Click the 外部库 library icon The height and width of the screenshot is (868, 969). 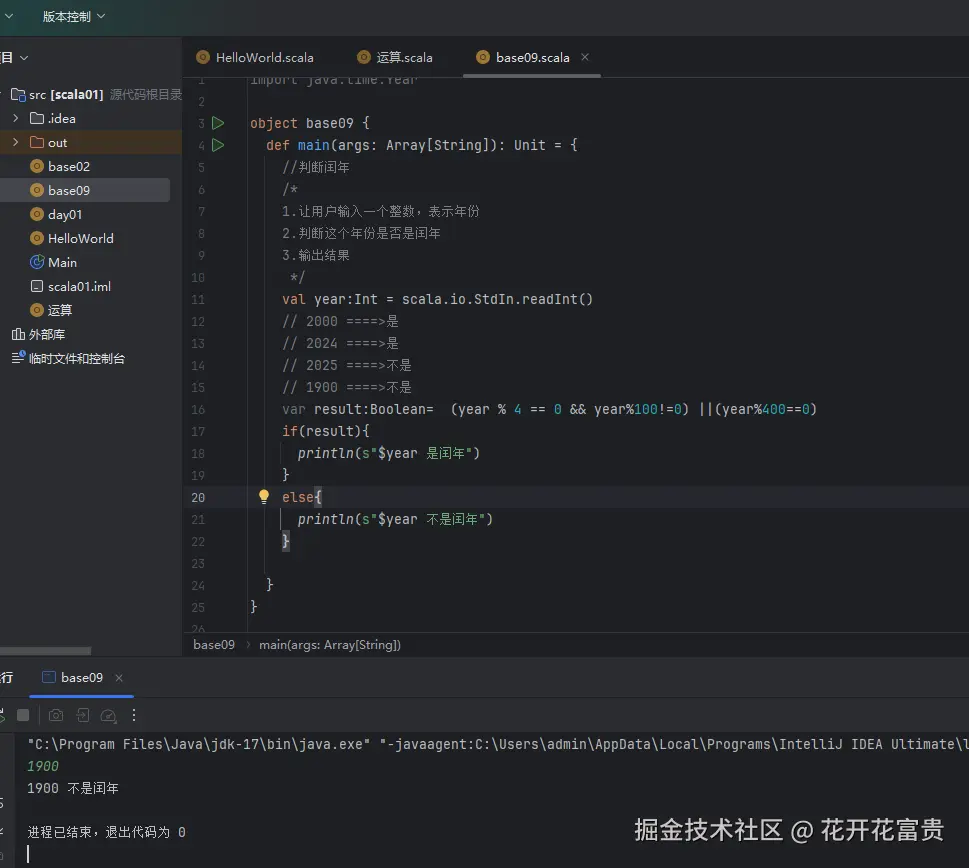(x=18, y=334)
